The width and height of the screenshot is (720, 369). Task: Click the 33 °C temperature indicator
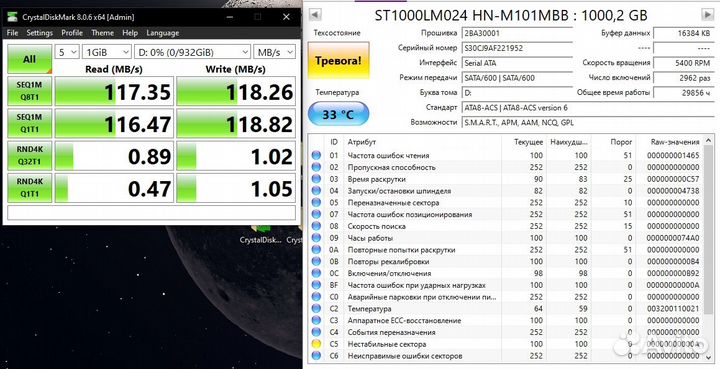point(338,114)
